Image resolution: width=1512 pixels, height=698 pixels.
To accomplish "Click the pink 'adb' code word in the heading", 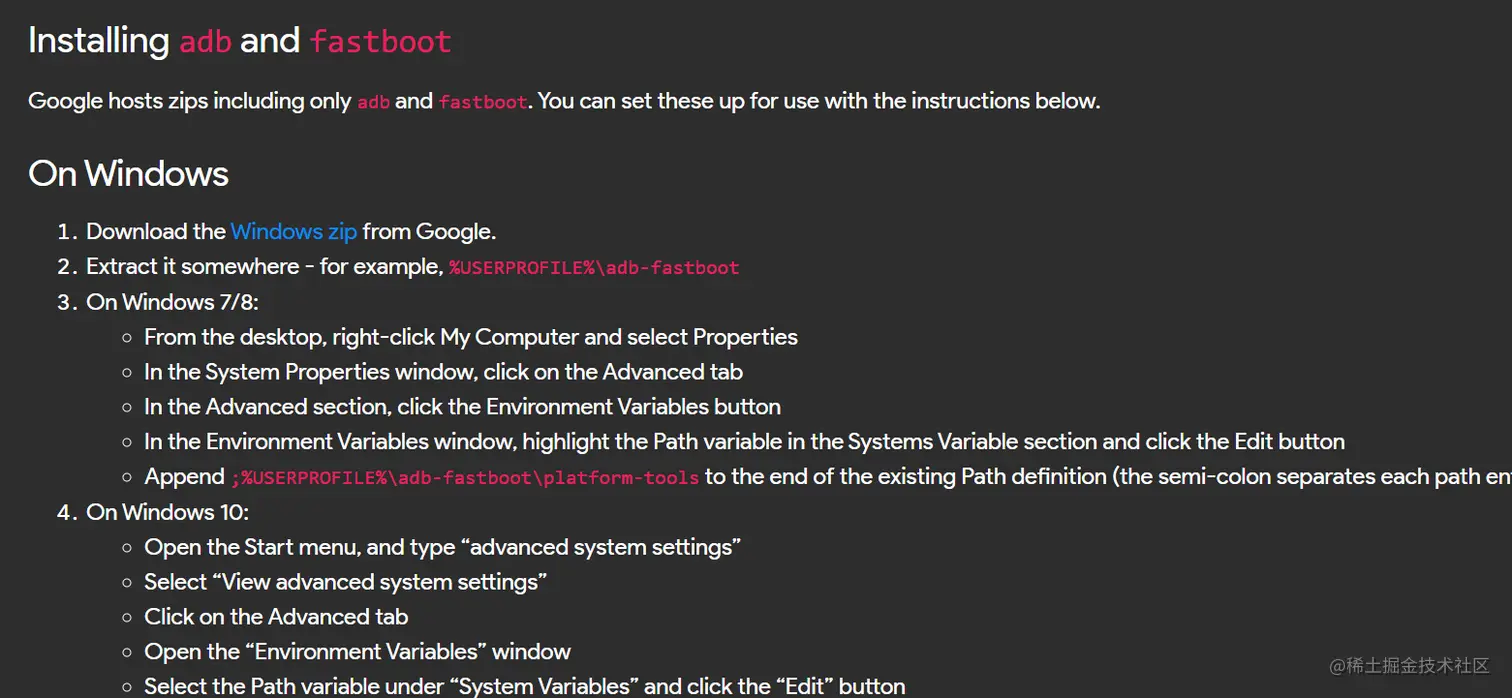I will [x=205, y=42].
